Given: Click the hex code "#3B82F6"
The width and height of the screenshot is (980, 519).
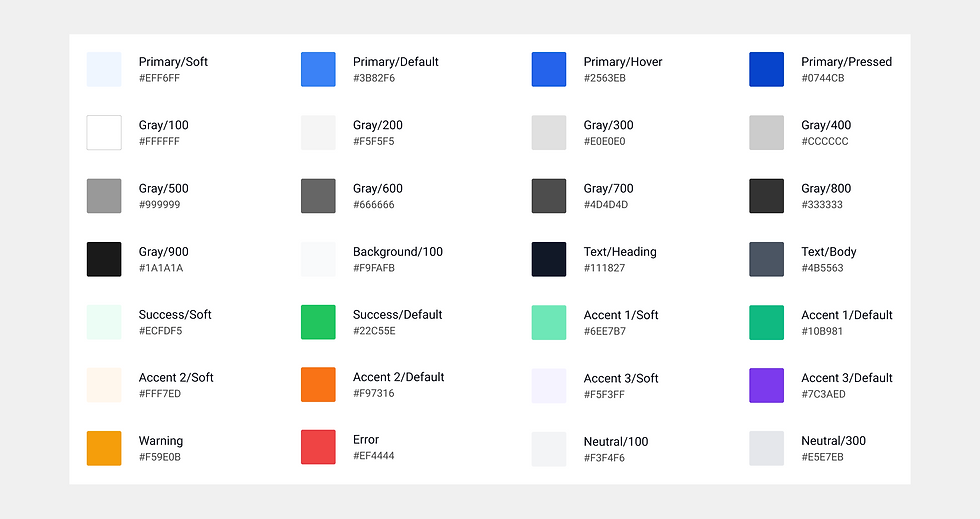Looking at the screenshot, I should pyautogui.click(x=374, y=78).
